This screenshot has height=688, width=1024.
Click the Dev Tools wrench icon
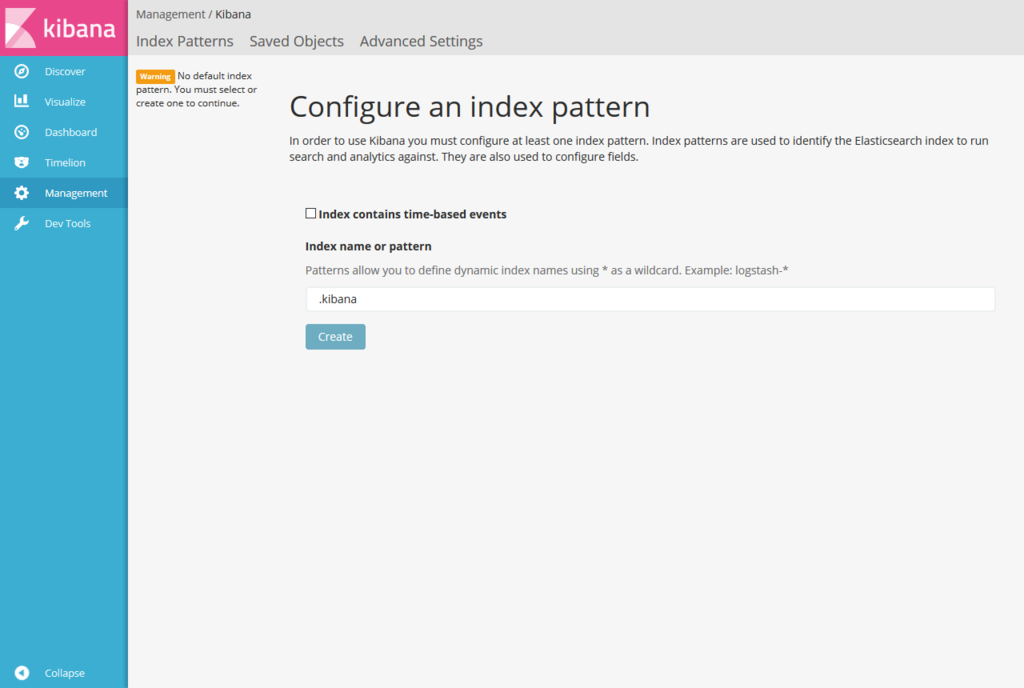[x=22, y=223]
